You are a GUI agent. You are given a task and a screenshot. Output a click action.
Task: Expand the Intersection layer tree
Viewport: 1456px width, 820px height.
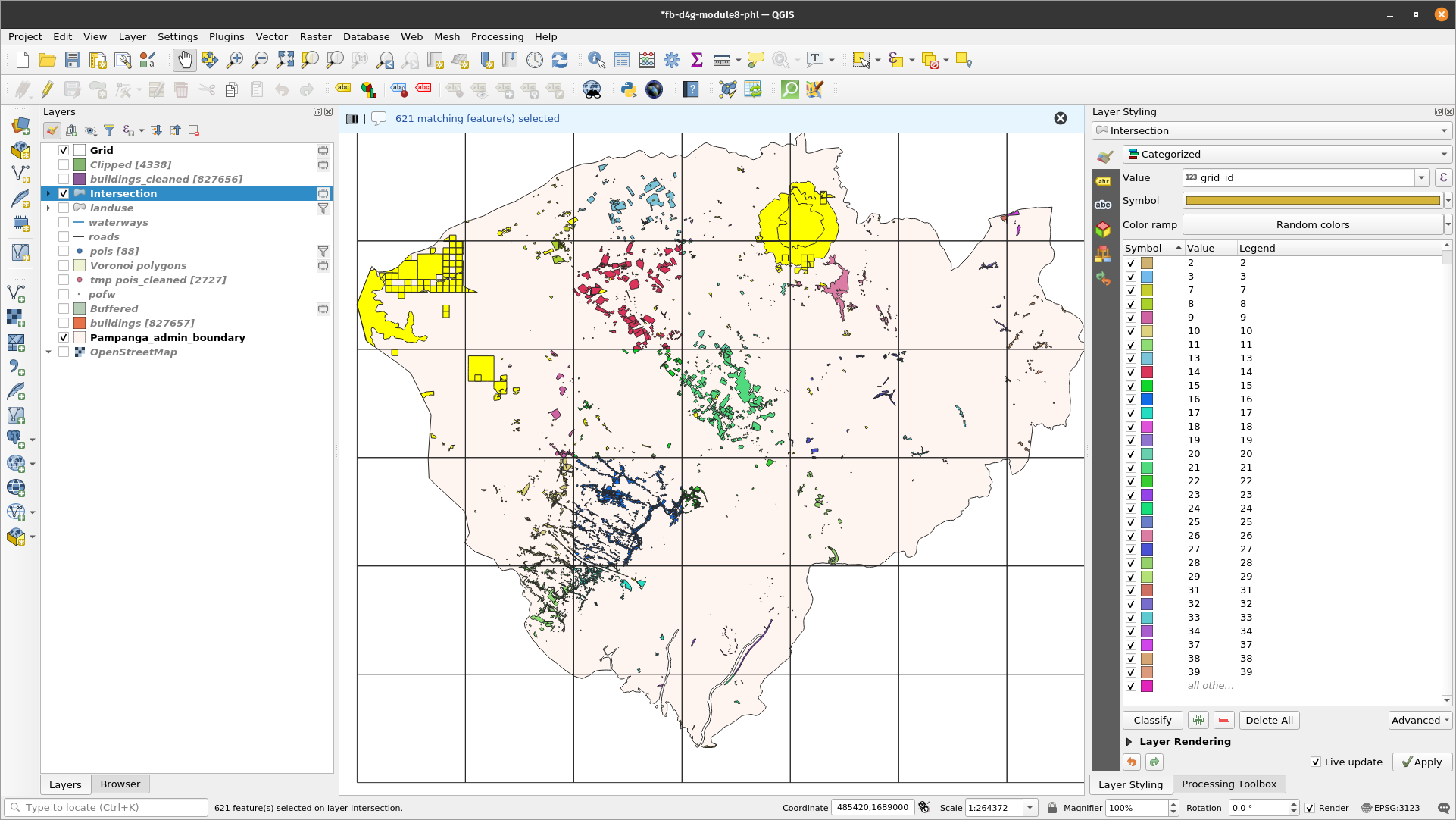click(x=48, y=193)
